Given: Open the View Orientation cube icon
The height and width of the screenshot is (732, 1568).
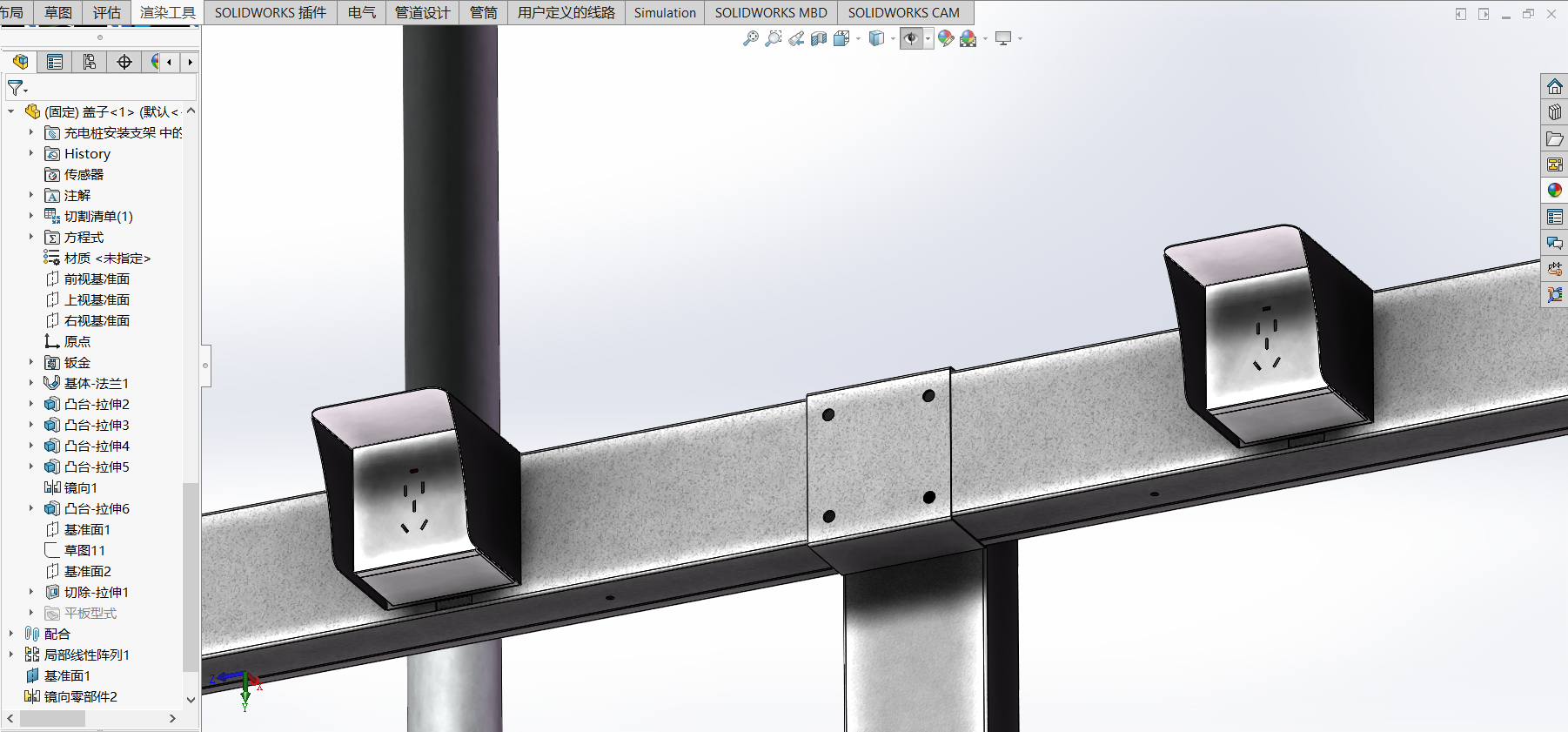Looking at the screenshot, I should tap(841, 38).
